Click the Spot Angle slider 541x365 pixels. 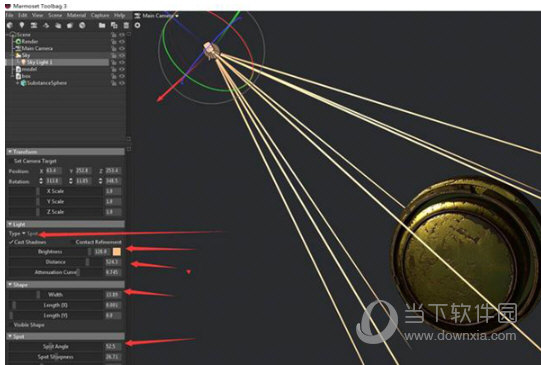[x=56, y=346]
